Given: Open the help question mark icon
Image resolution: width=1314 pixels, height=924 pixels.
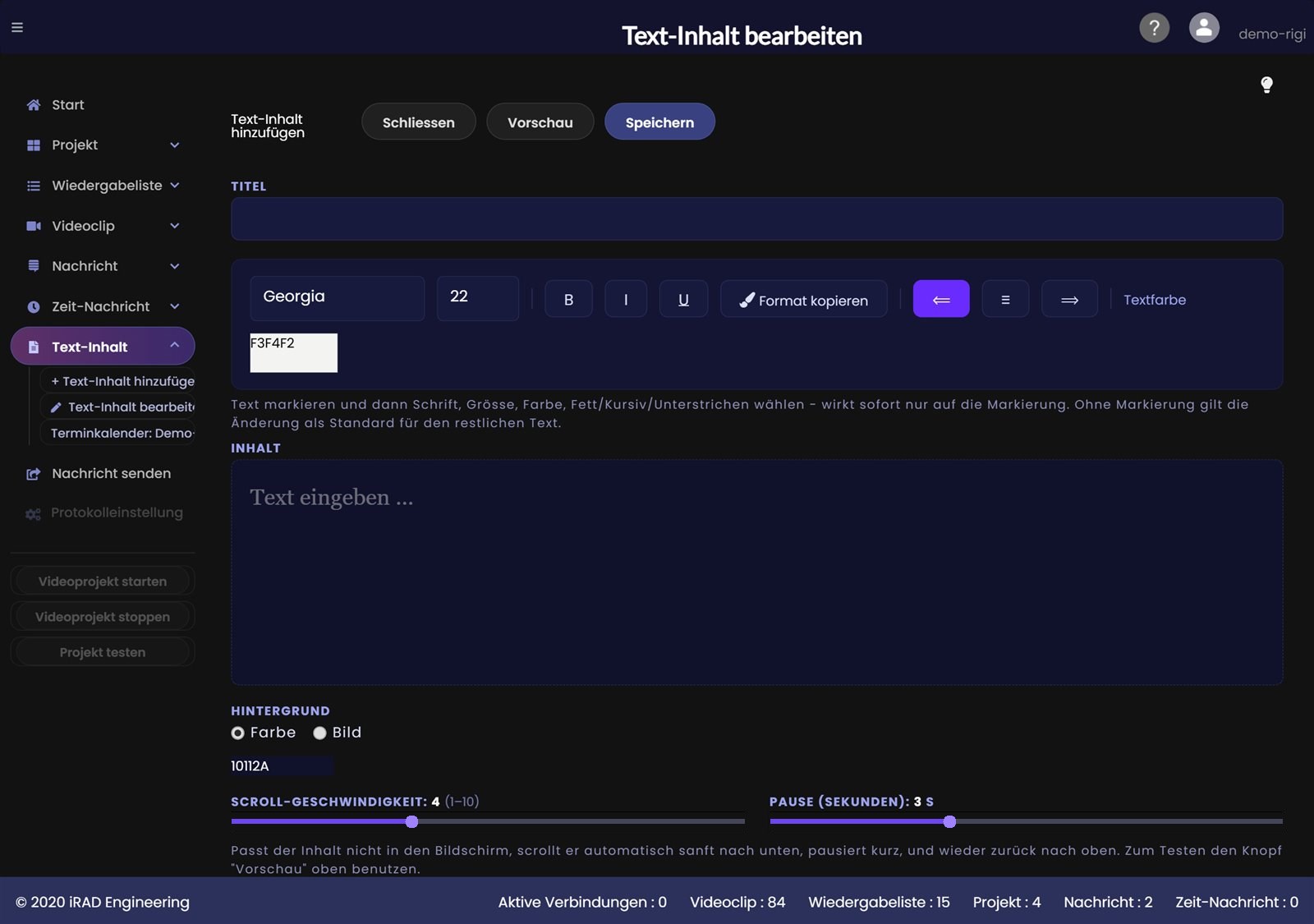Looking at the screenshot, I should pos(1154,27).
